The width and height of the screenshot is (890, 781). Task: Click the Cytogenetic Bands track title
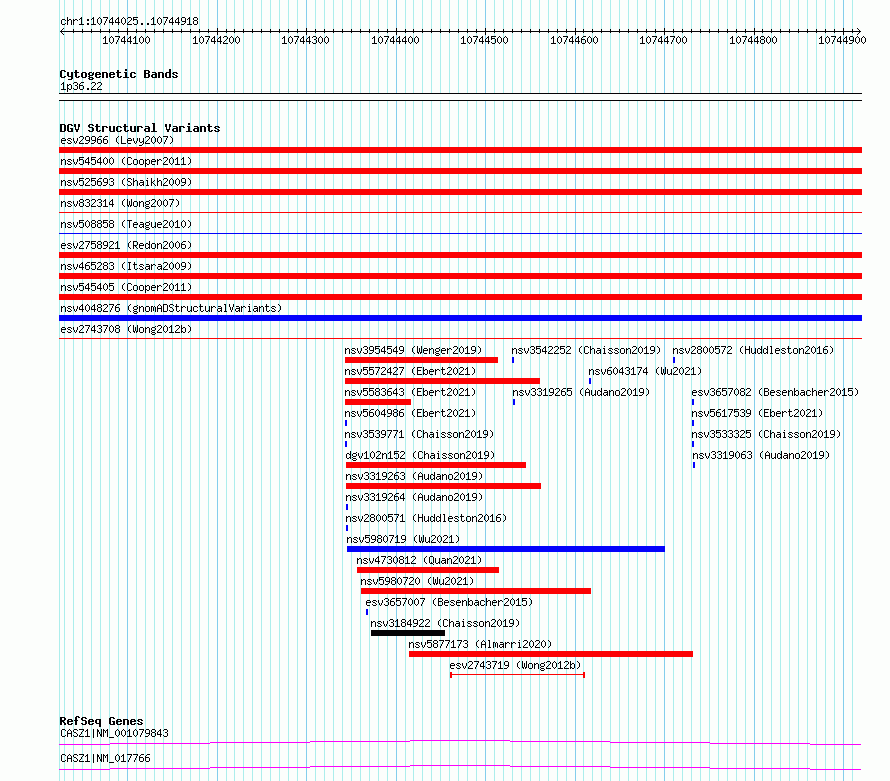119,74
